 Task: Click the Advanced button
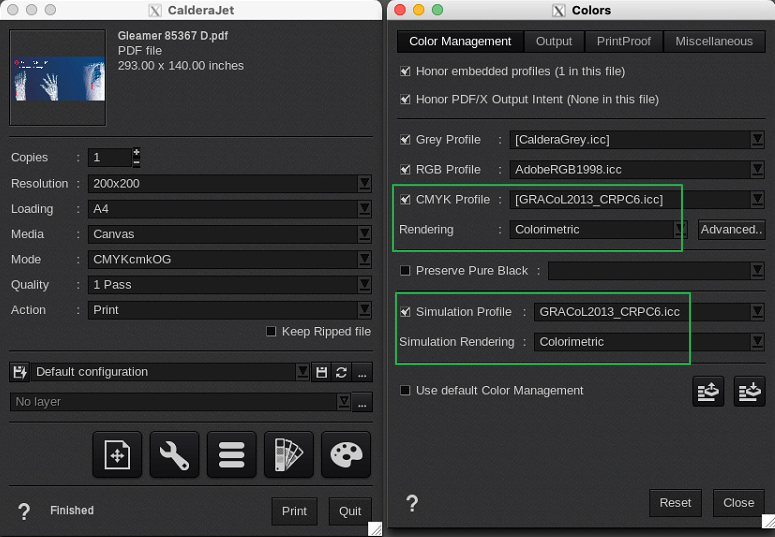coord(731,229)
